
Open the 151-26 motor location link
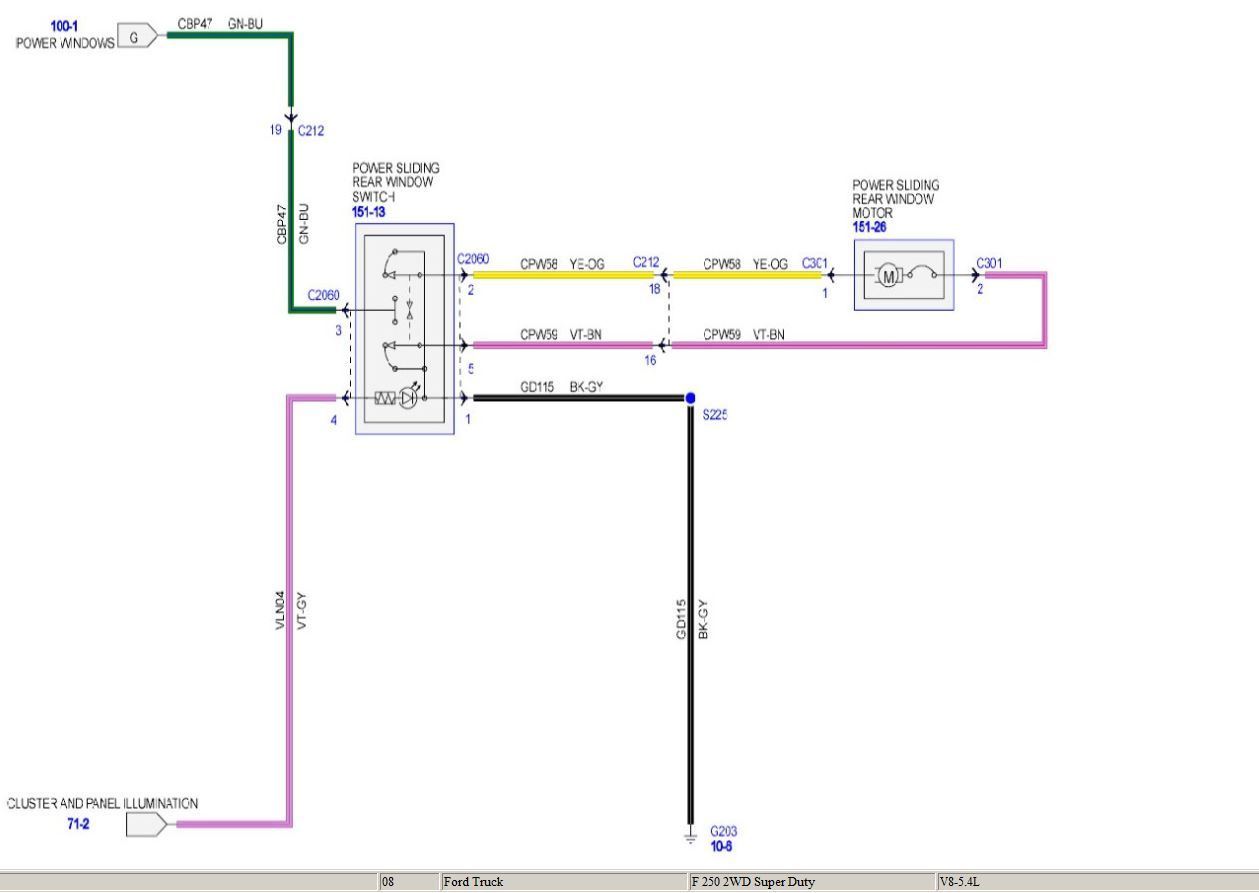coord(871,227)
